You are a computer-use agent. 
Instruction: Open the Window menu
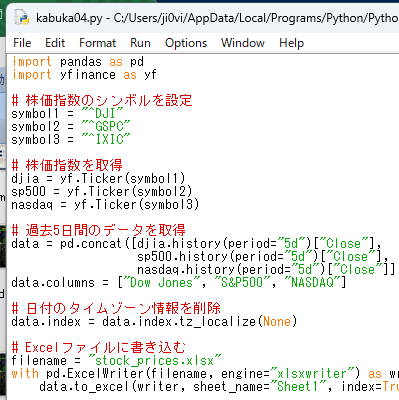pos(243,43)
